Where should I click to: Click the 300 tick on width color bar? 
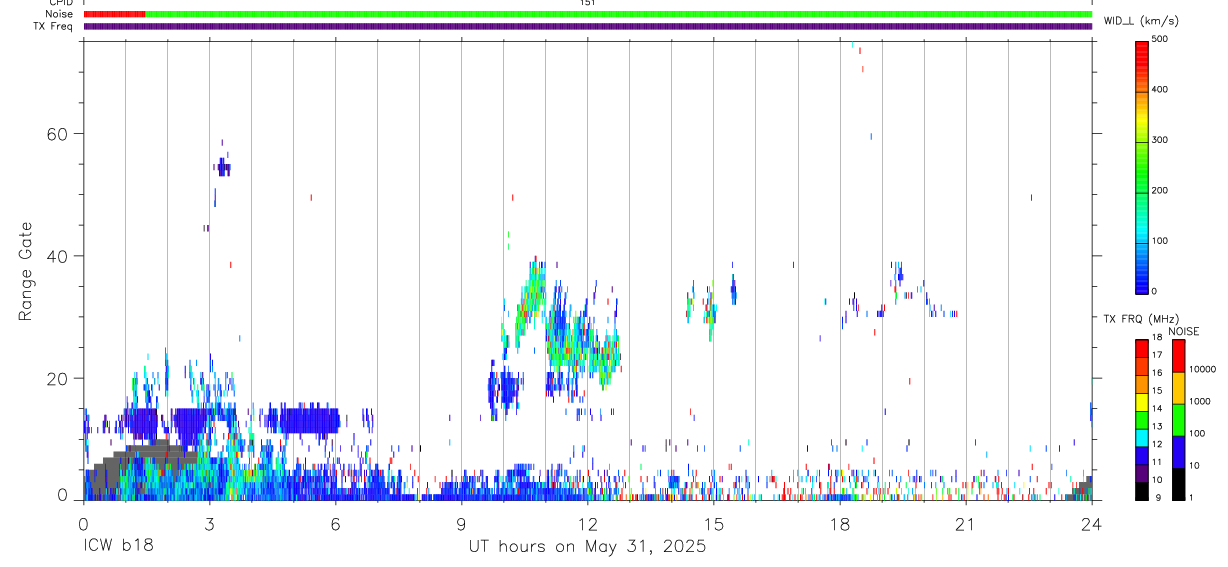[1160, 140]
